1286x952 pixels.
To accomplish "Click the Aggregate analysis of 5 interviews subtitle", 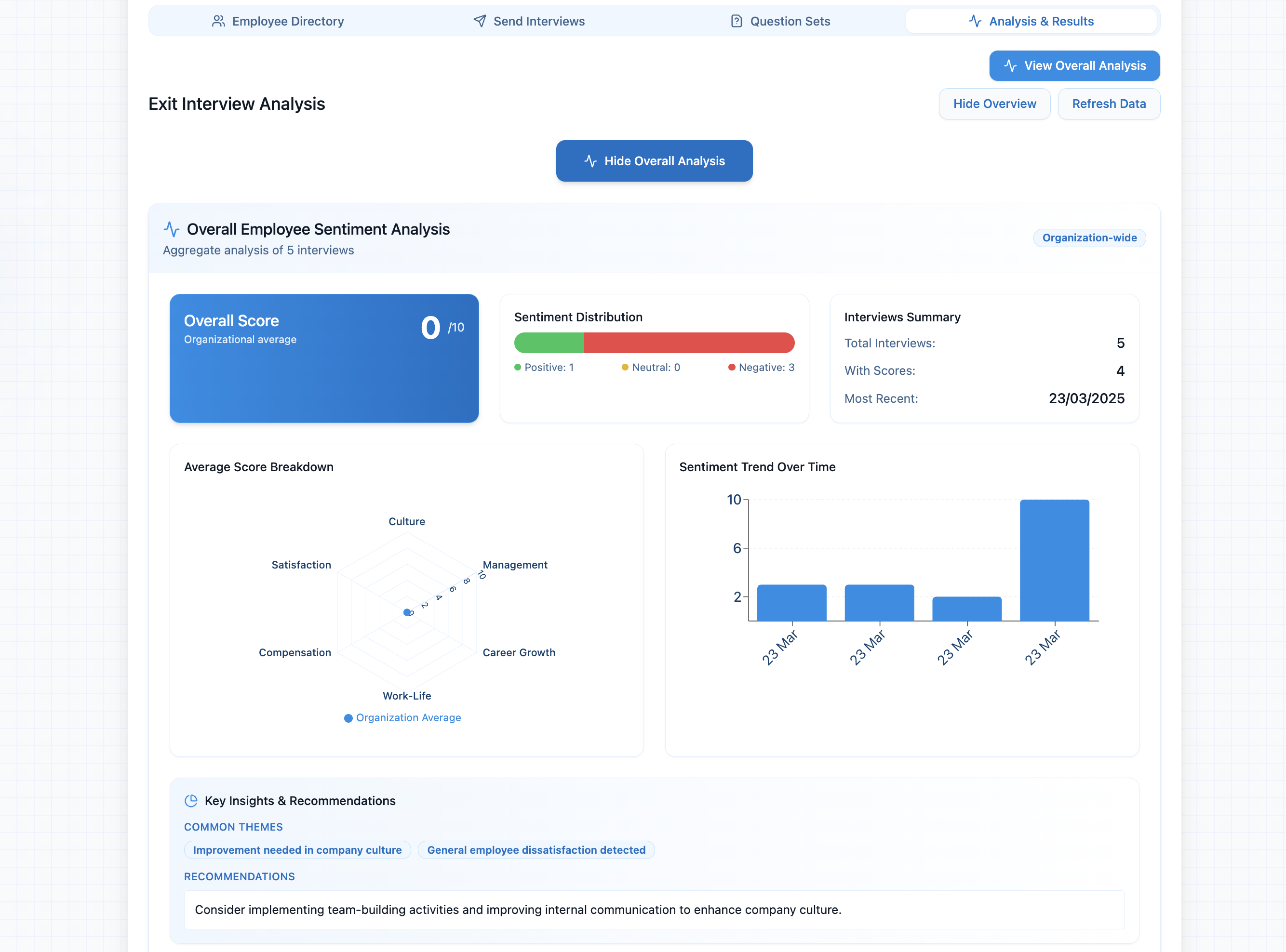I will tap(258, 251).
